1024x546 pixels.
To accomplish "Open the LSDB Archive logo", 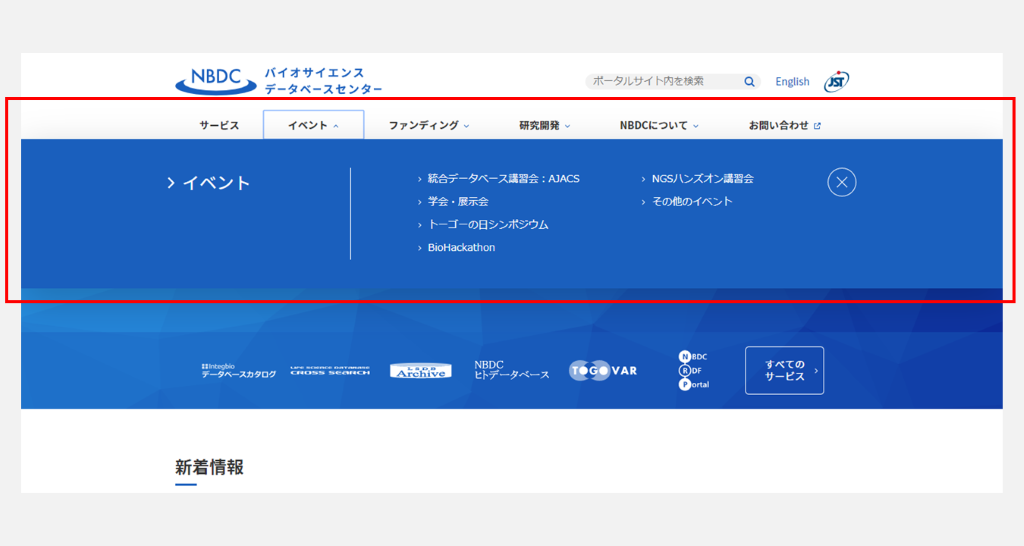I will coord(420,371).
